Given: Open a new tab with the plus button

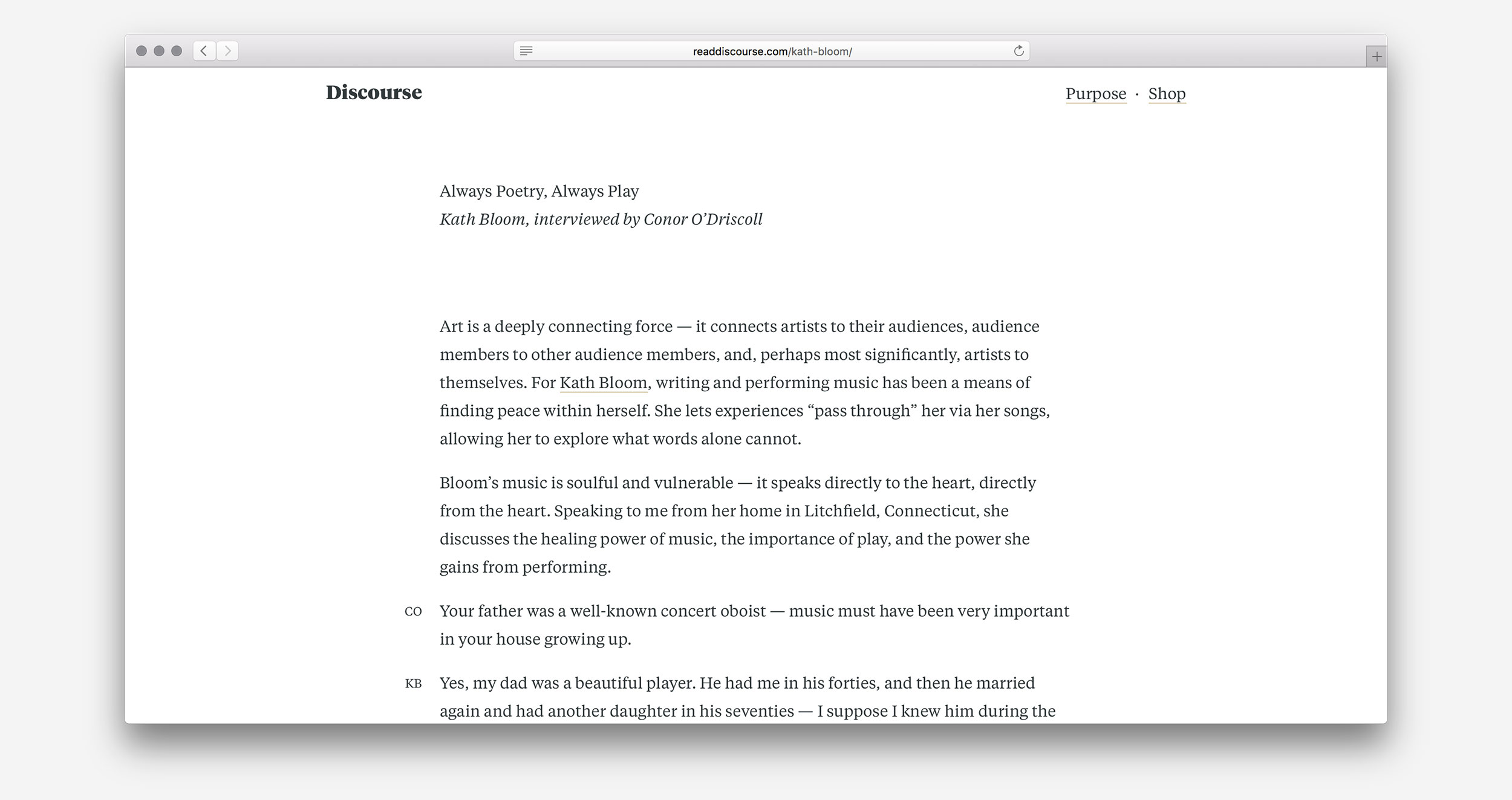Looking at the screenshot, I should [1377, 57].
